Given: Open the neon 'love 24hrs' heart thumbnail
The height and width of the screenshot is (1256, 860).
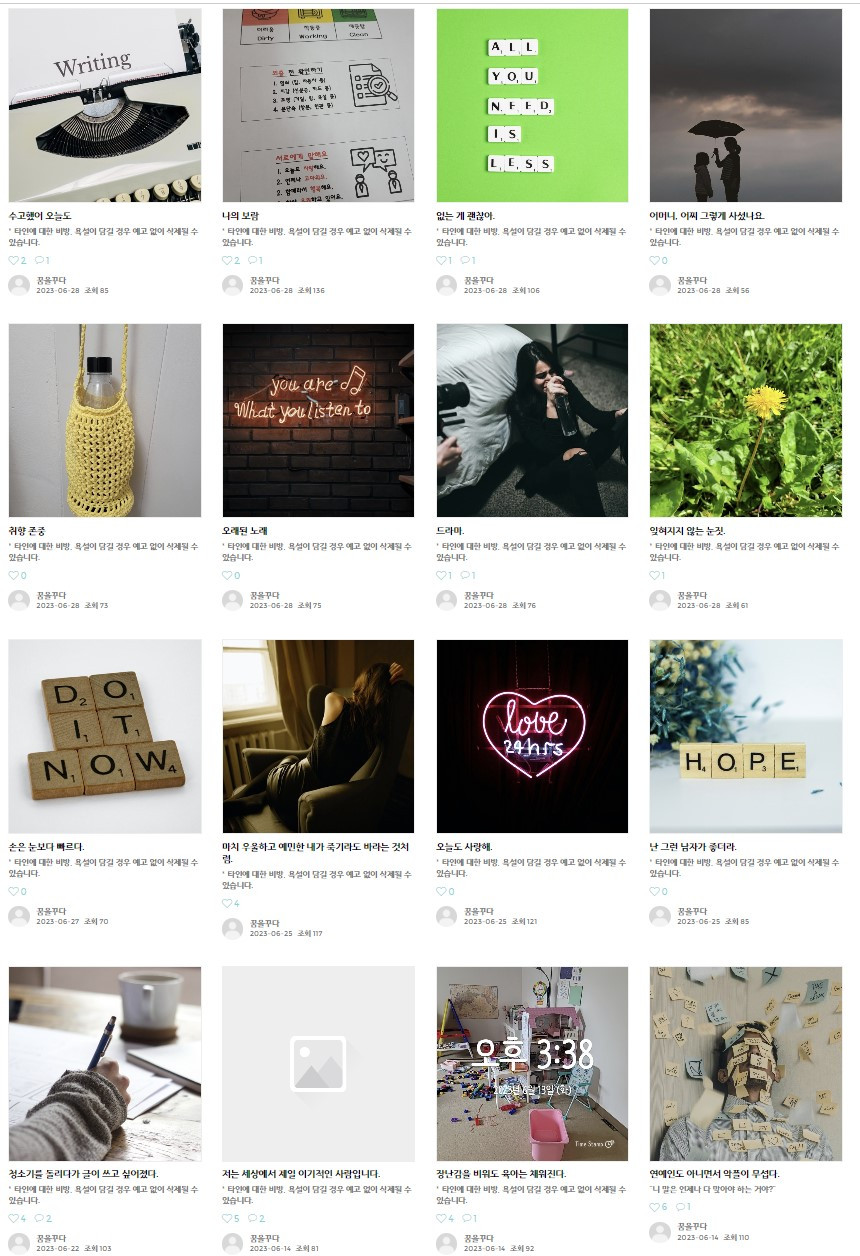Looking at the screenshot, I should pyautogui.click(x=532, y=736).
